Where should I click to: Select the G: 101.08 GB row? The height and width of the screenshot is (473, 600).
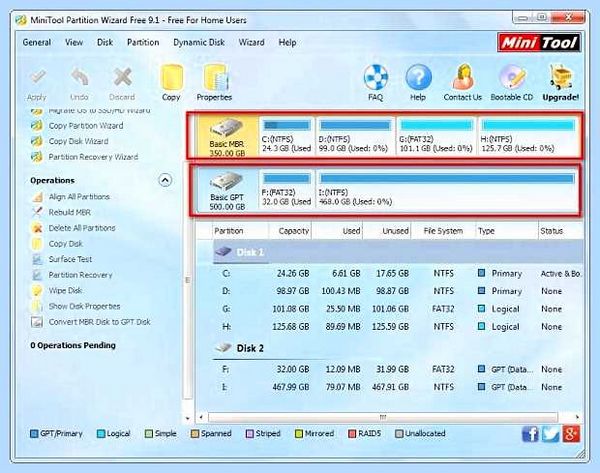(x=398, y=309)
